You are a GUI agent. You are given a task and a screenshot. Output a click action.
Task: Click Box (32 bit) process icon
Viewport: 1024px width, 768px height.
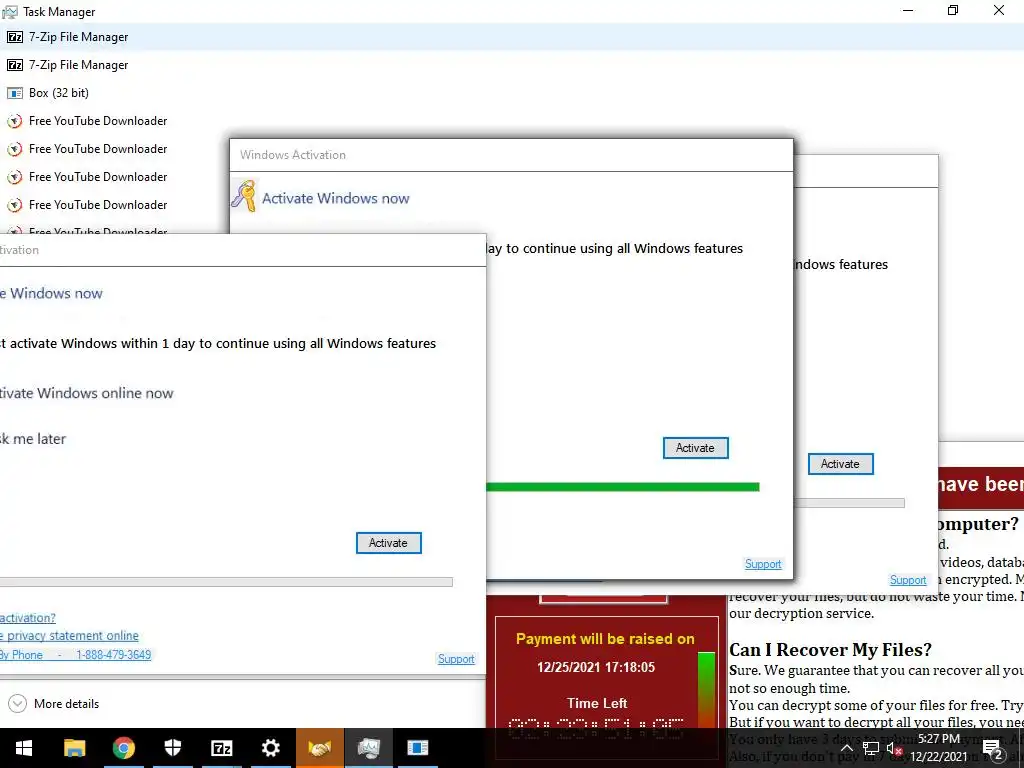(14, 93)
